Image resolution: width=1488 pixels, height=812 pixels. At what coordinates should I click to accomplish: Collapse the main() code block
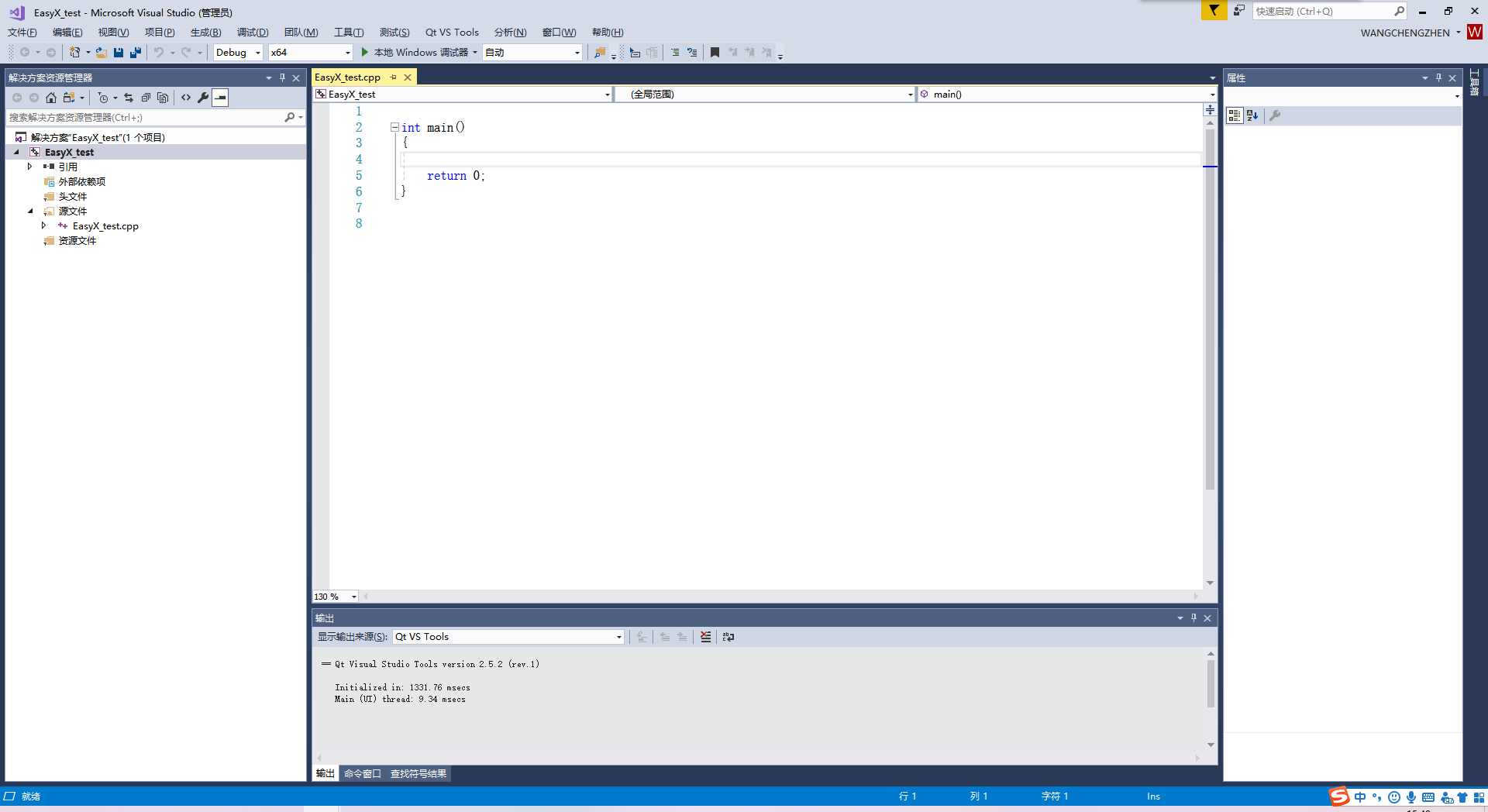pos(394,127)
